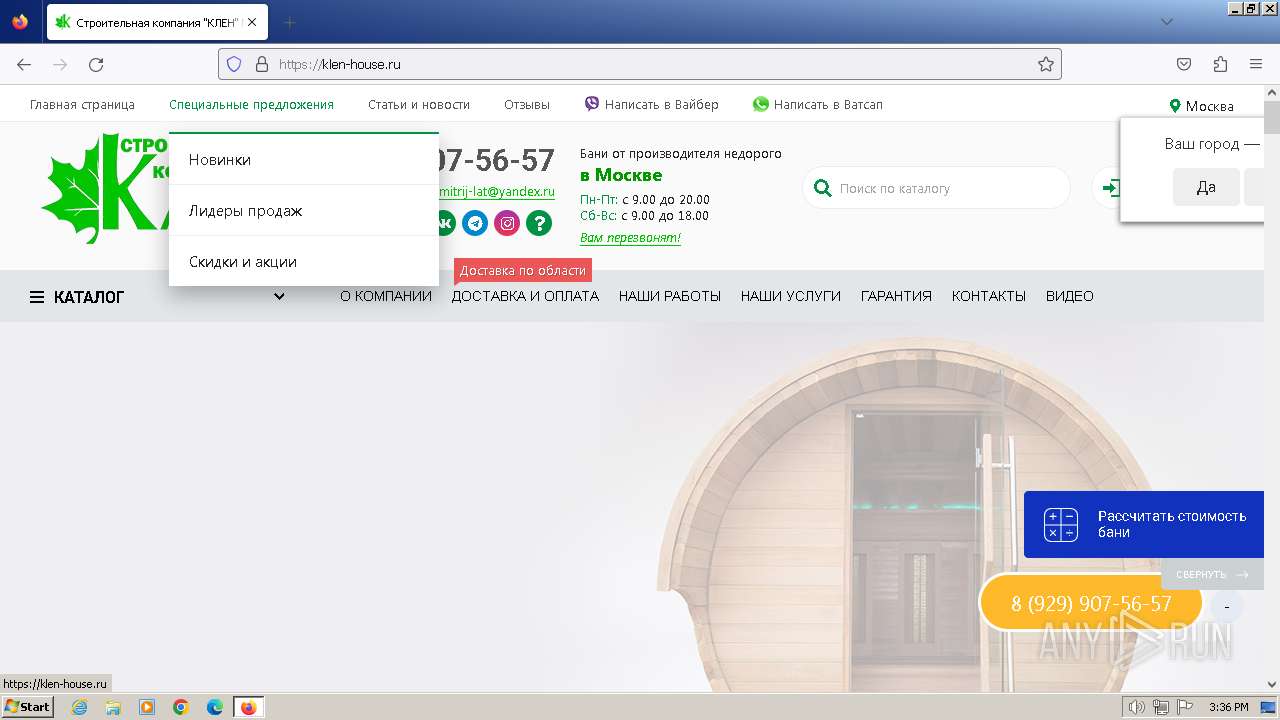The image size is (1280, 720).
Task: Open a new tab with the plus button
Action: point(290,22)
